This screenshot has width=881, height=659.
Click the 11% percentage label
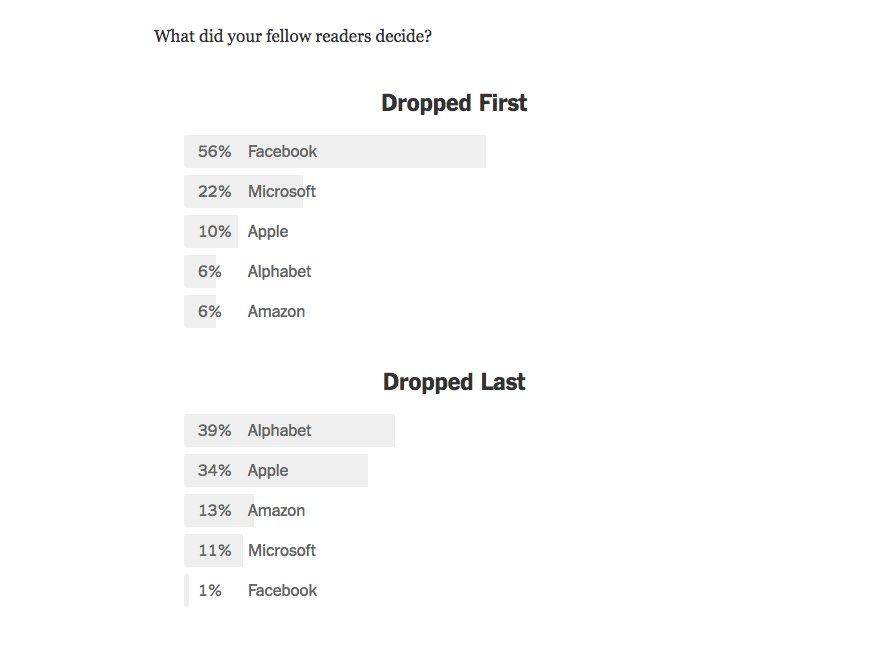[215, 550]
